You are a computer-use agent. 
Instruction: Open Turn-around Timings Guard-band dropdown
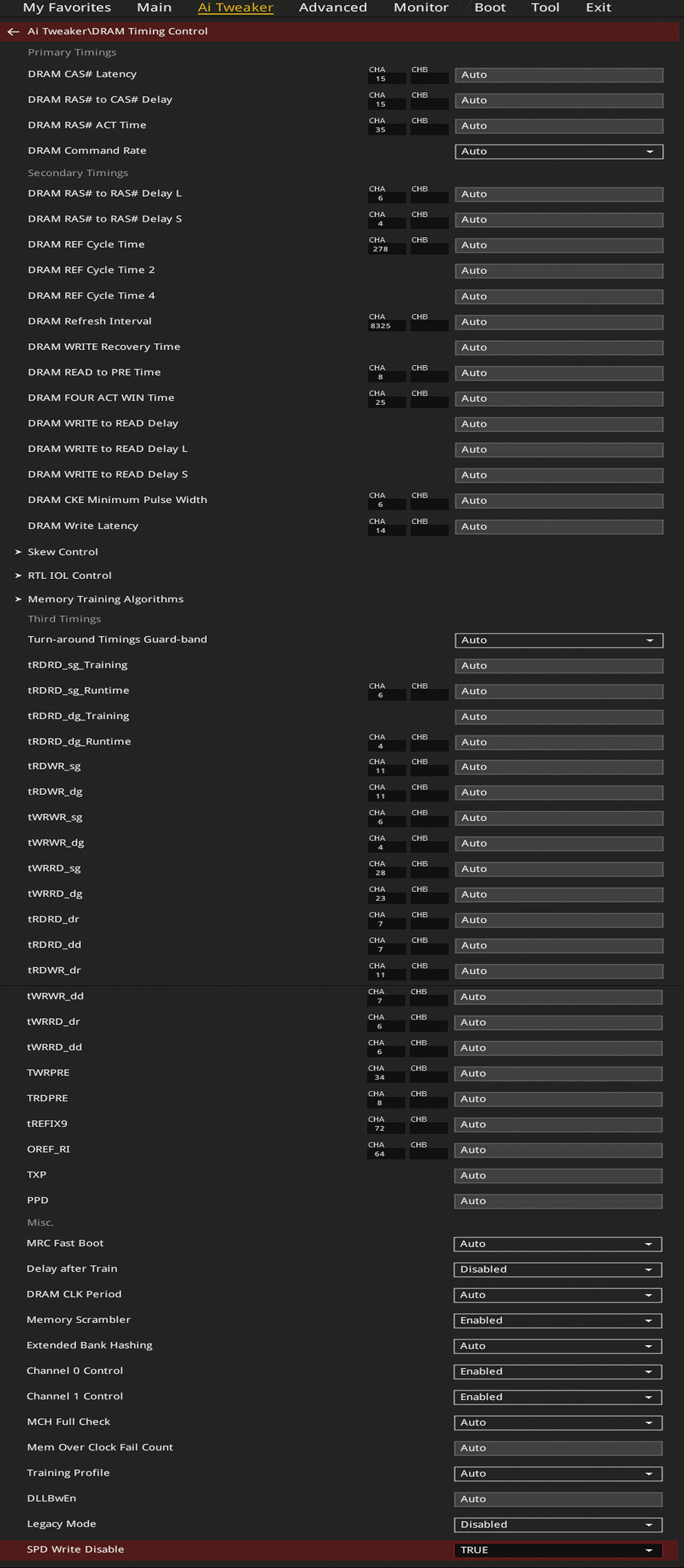point(559,640)
